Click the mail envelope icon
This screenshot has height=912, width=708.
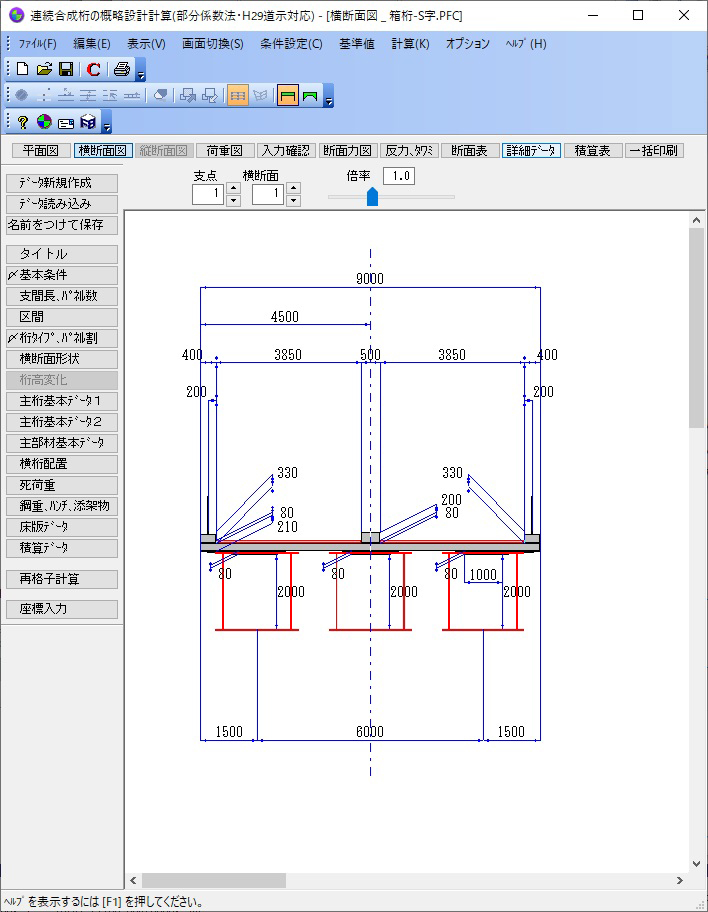click(x=66, y=122)
